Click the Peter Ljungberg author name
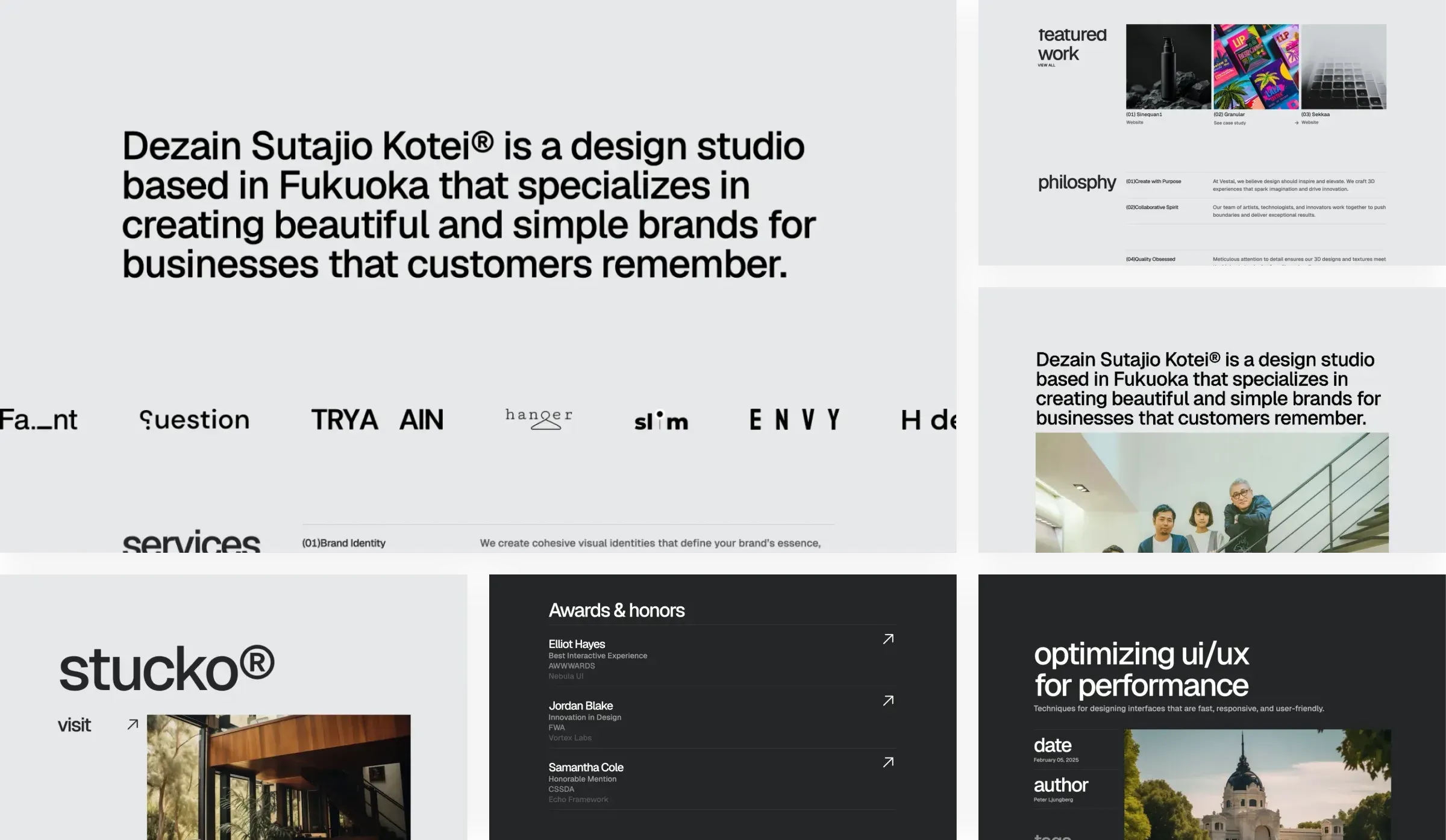 1053,800
